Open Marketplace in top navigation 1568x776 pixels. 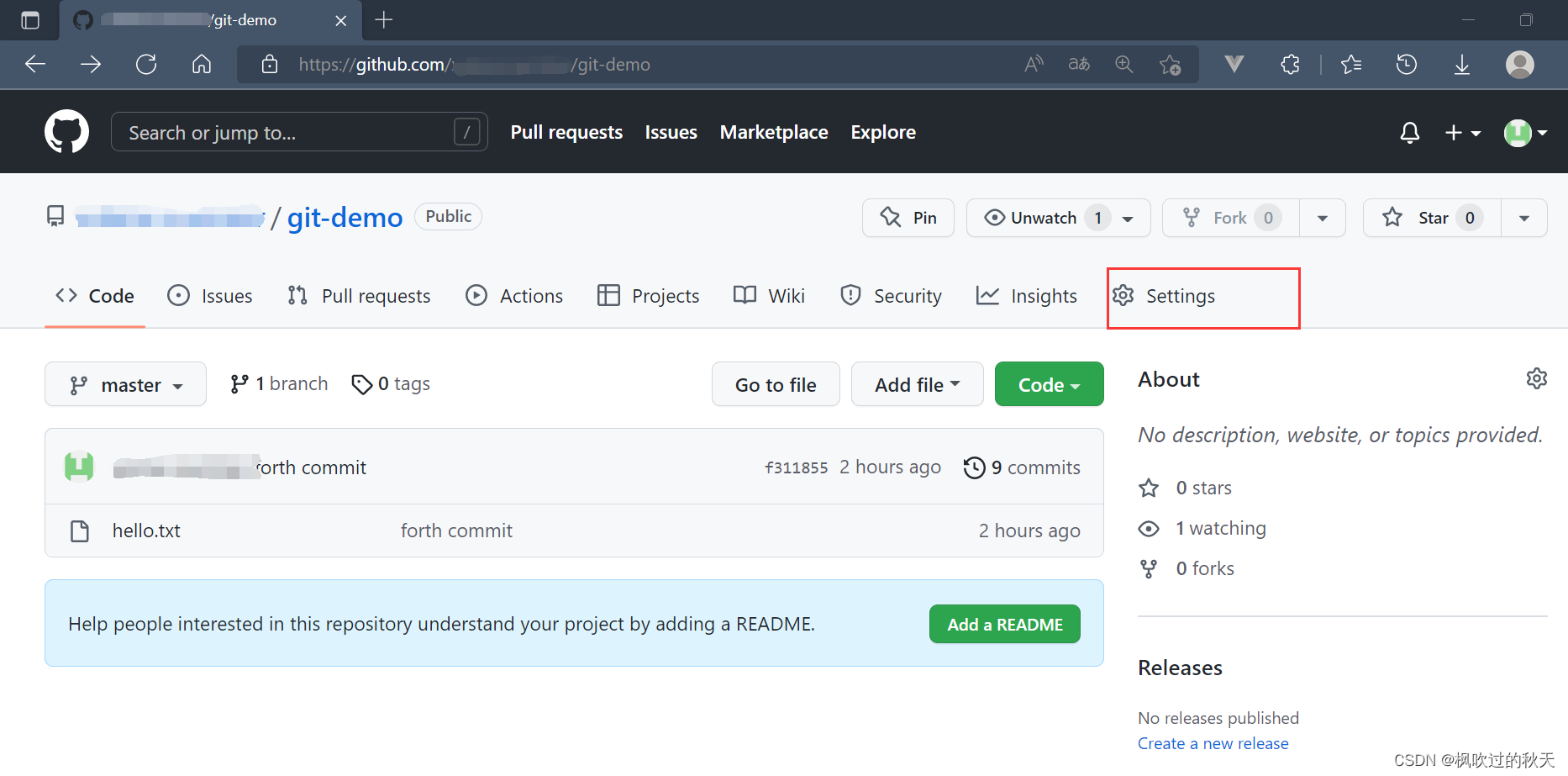tap(774, 132)
